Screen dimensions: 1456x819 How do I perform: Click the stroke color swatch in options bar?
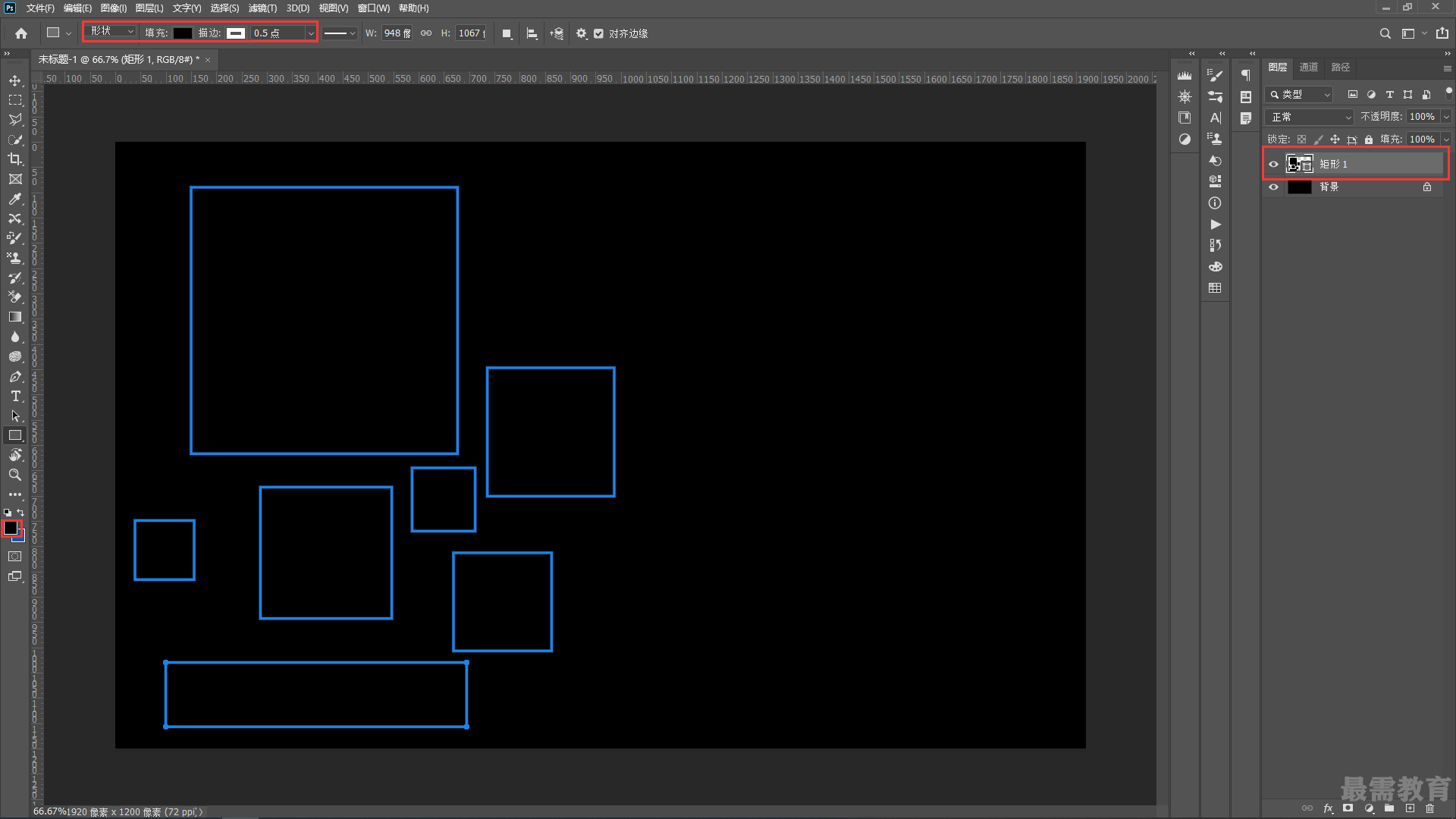point(236,33)
